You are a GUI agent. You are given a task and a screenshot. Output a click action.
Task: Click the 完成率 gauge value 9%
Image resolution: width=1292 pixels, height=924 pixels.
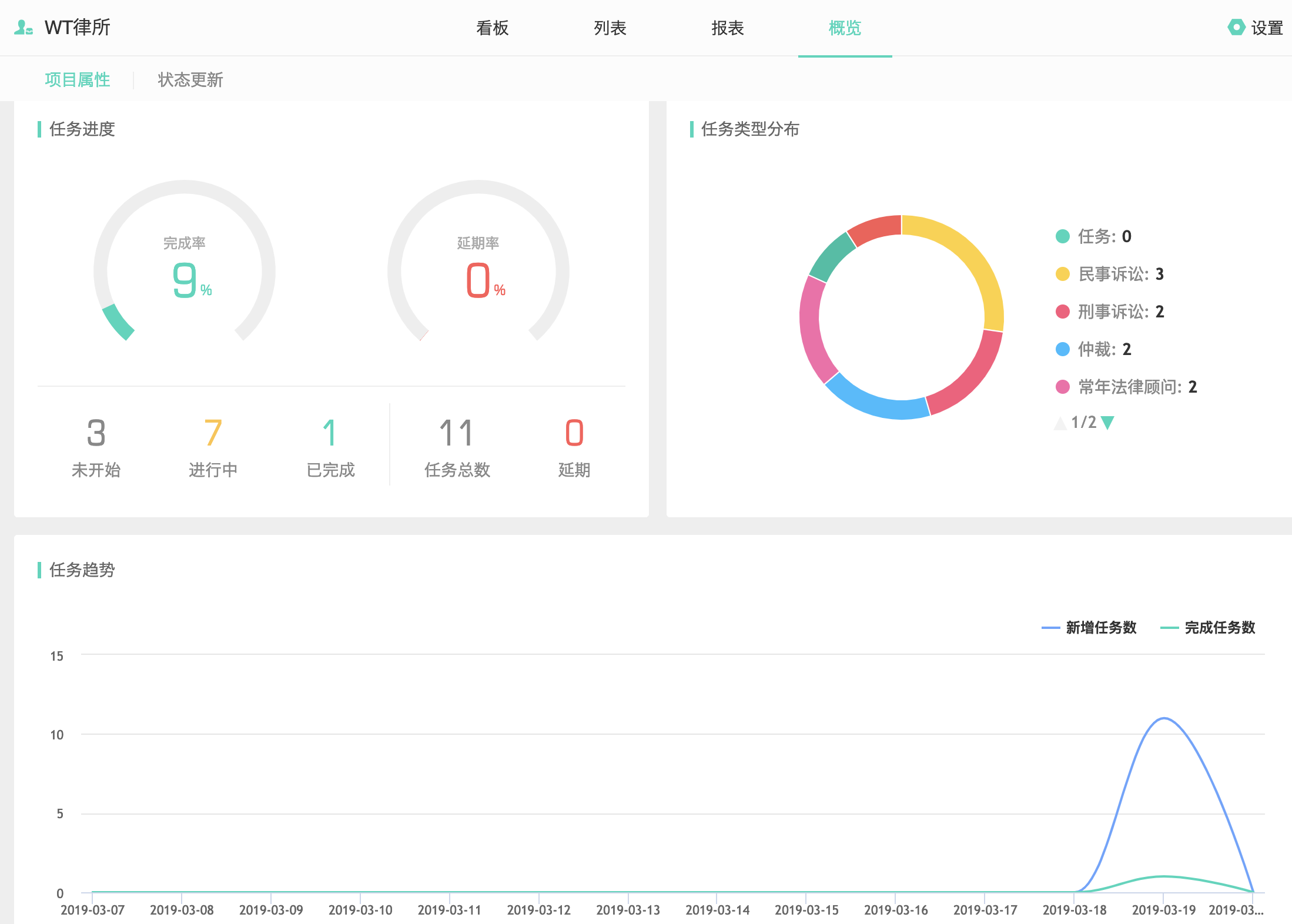[x=192, y=280]
